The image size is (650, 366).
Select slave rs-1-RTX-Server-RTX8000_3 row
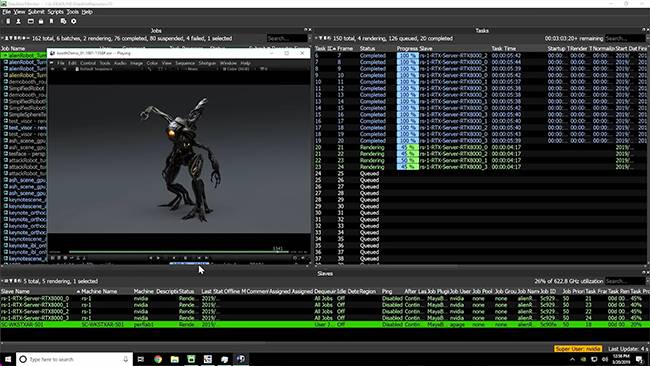(x=325, y=318)
